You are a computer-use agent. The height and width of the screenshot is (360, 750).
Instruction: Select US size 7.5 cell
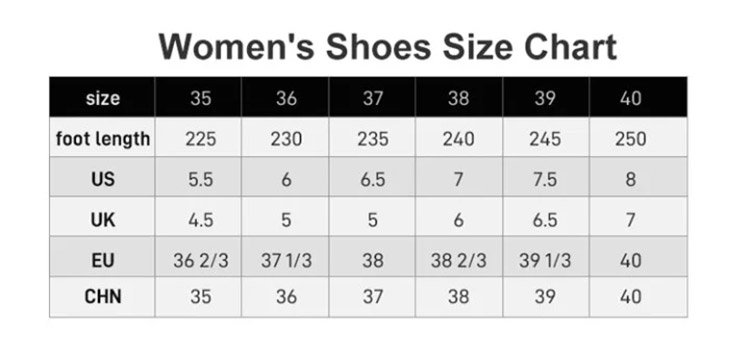[x=546, y=177]
